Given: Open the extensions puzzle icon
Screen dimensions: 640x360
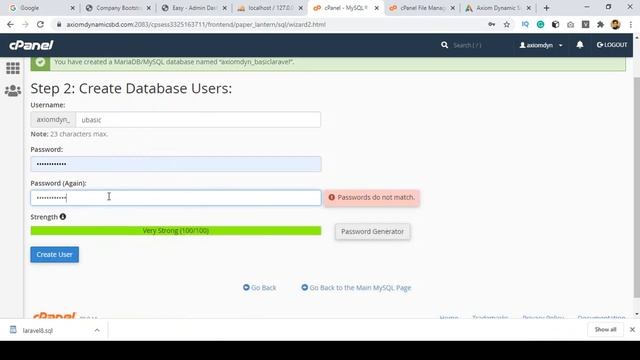Looking at the screenshot, I should pos(600,24).
